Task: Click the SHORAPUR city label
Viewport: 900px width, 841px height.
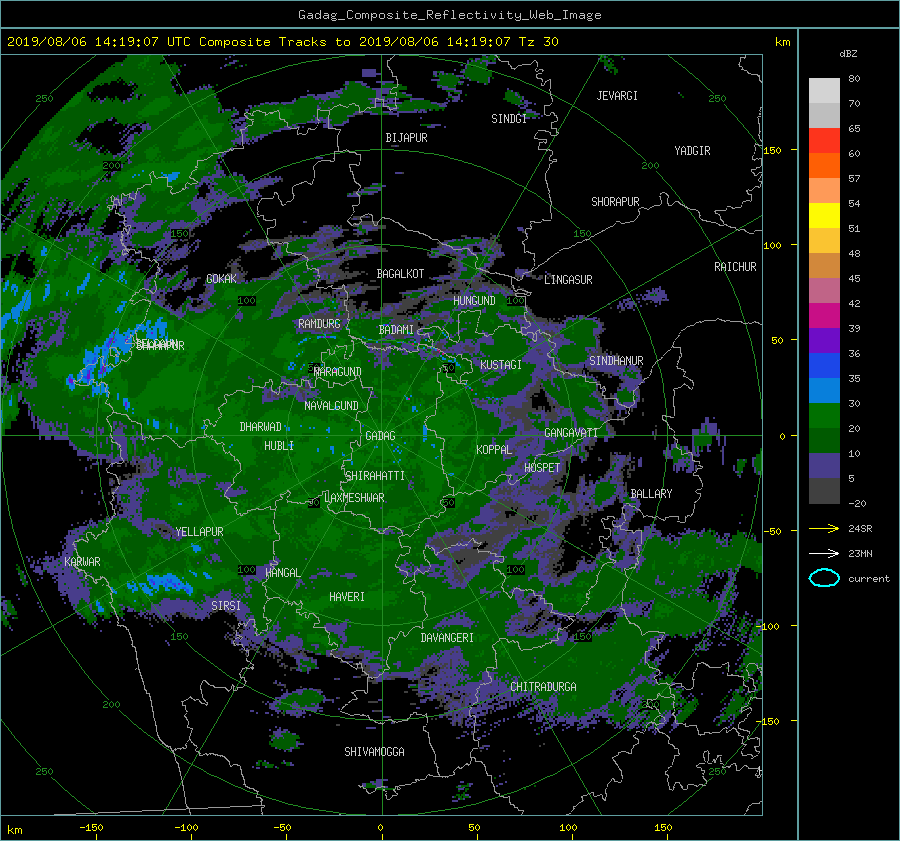Action: 615,202
